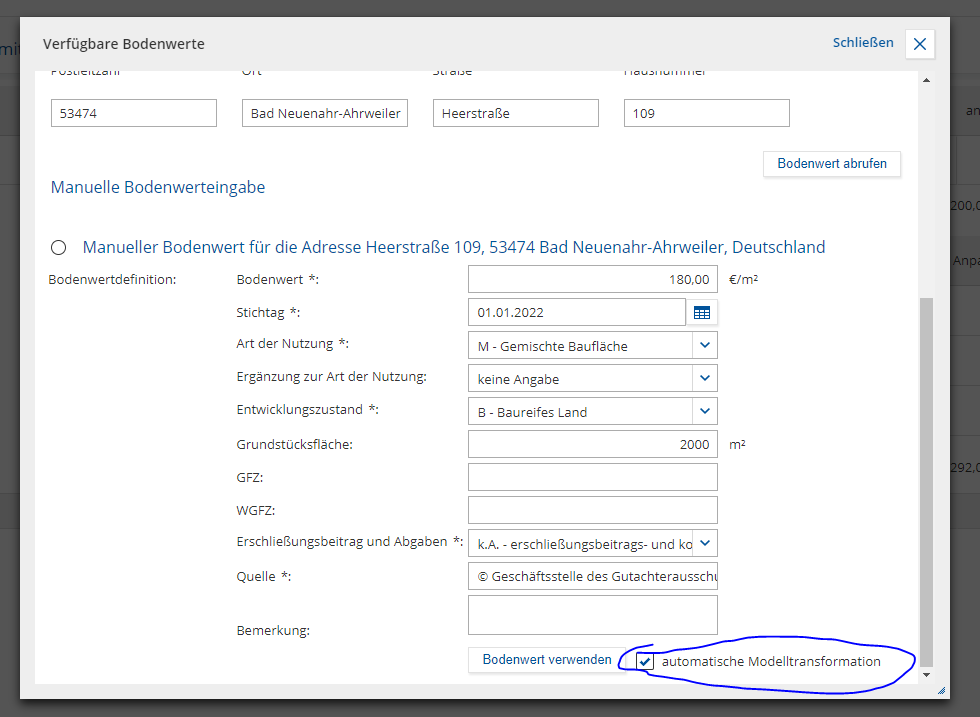The height and width of the screenshot is (717, 980).
Task: Expand the Art der Nutzung dropdown
Action: (704, 346)
